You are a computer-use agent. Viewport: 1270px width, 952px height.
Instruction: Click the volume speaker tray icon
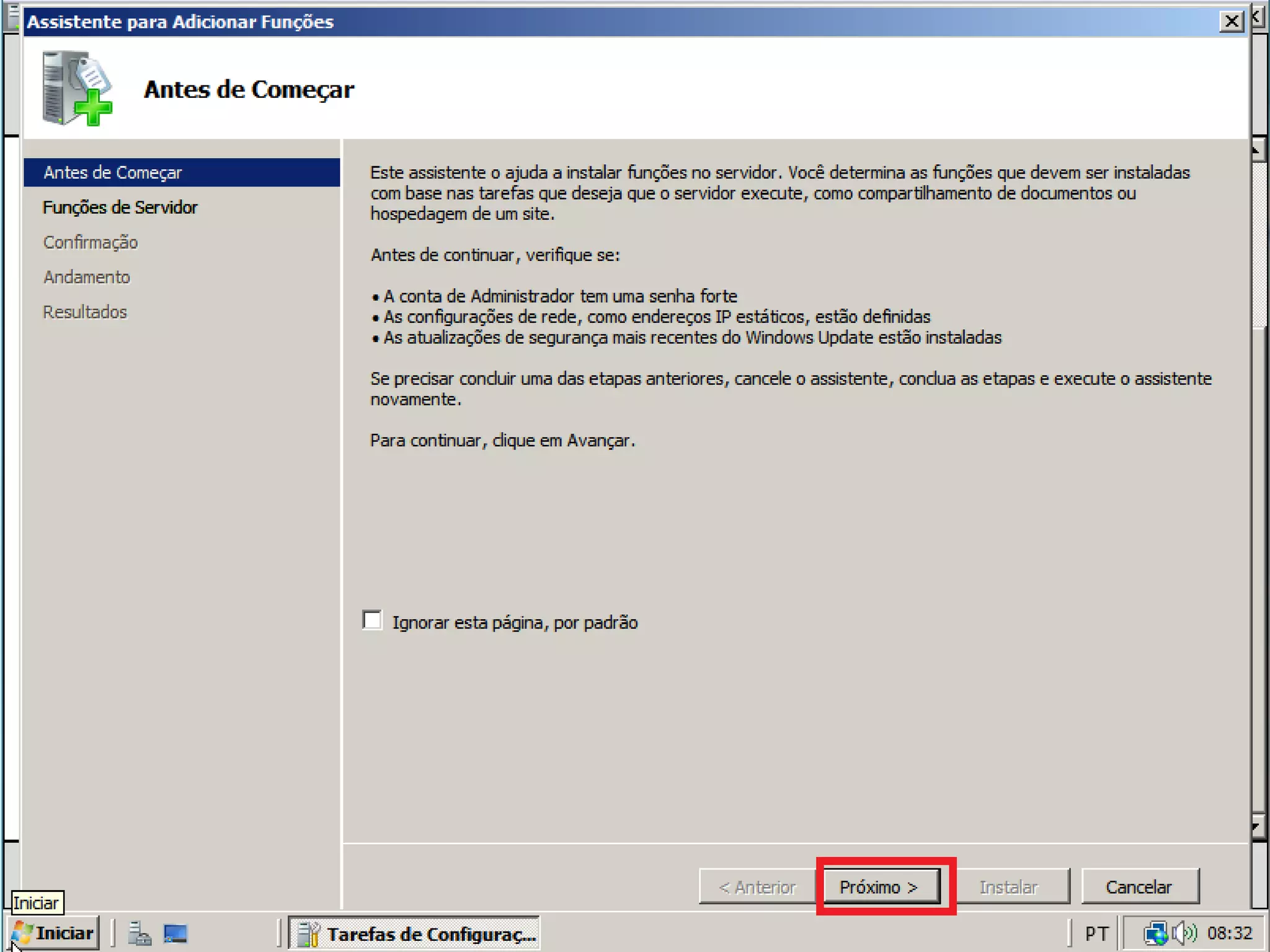point(1186,933)
